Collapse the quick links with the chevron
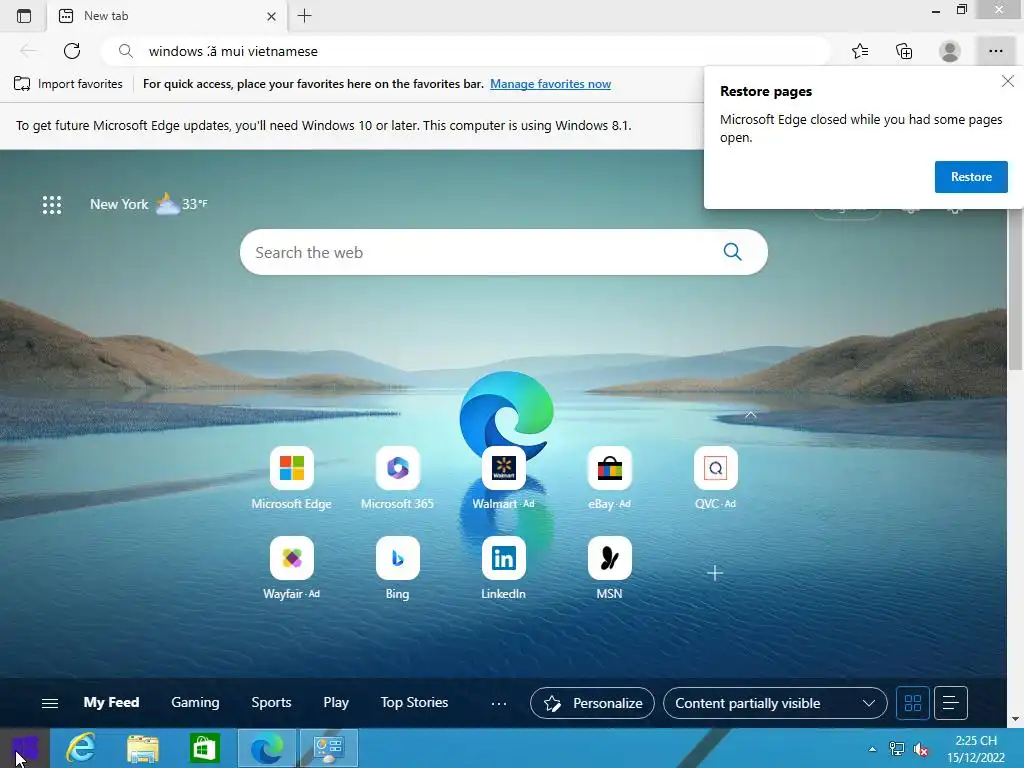Viewport: 1024px width, 768px height. (x=750, y=415)
